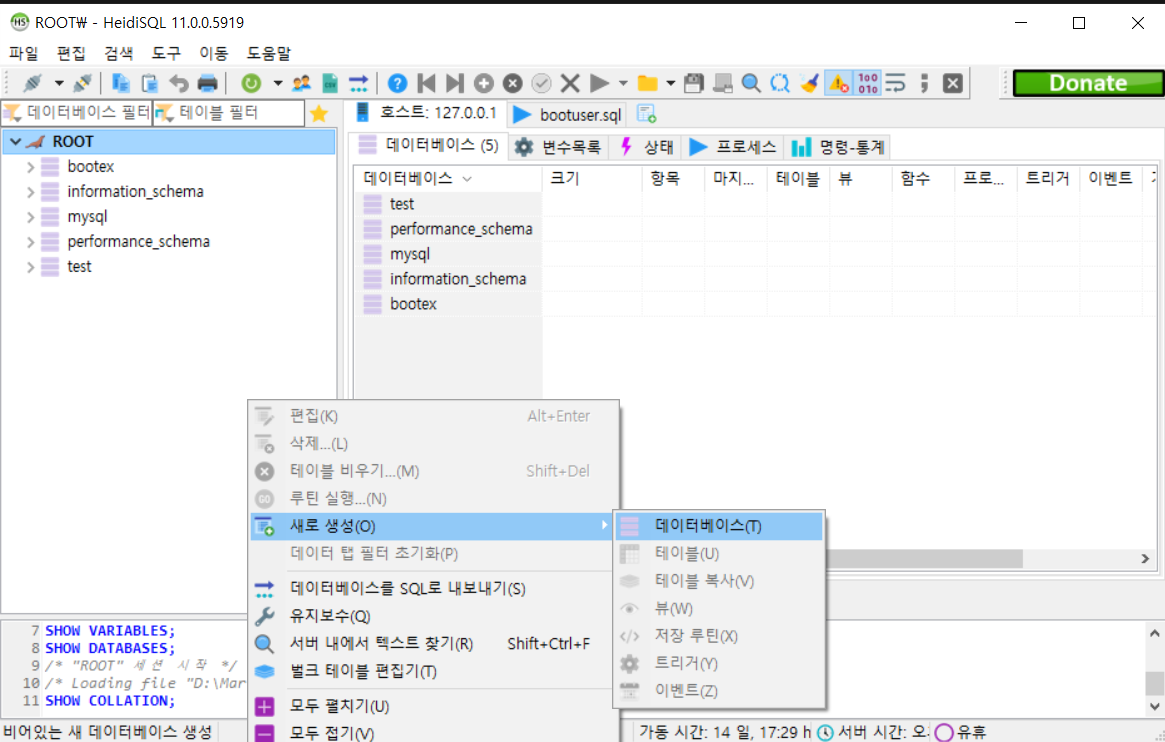Click the load SQL file folder icon
The image size is (1165, 742).
pos(647,83)
